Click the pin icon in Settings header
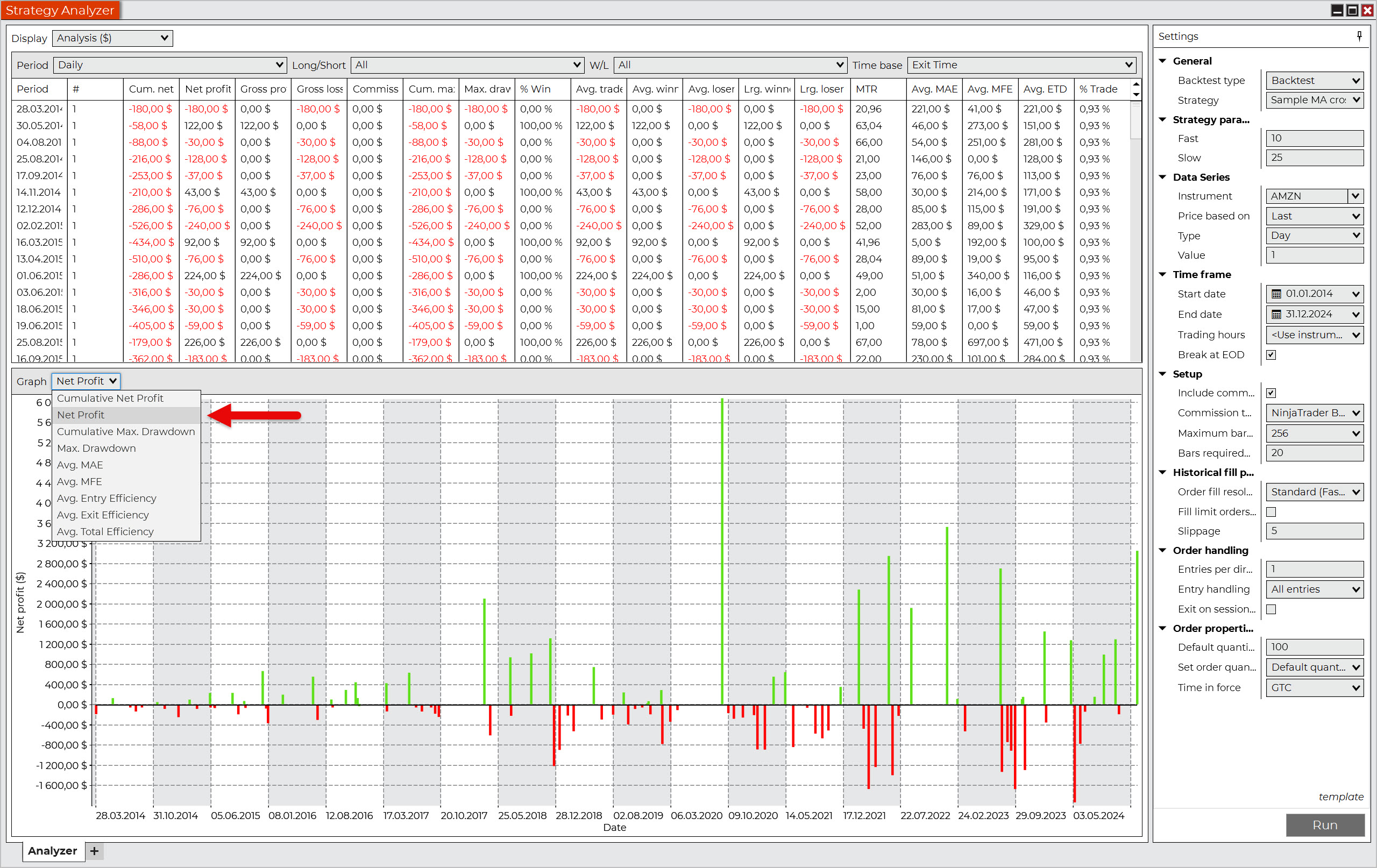The image size is (1377, 868). pyautogui.click(x=1359, y=36)
